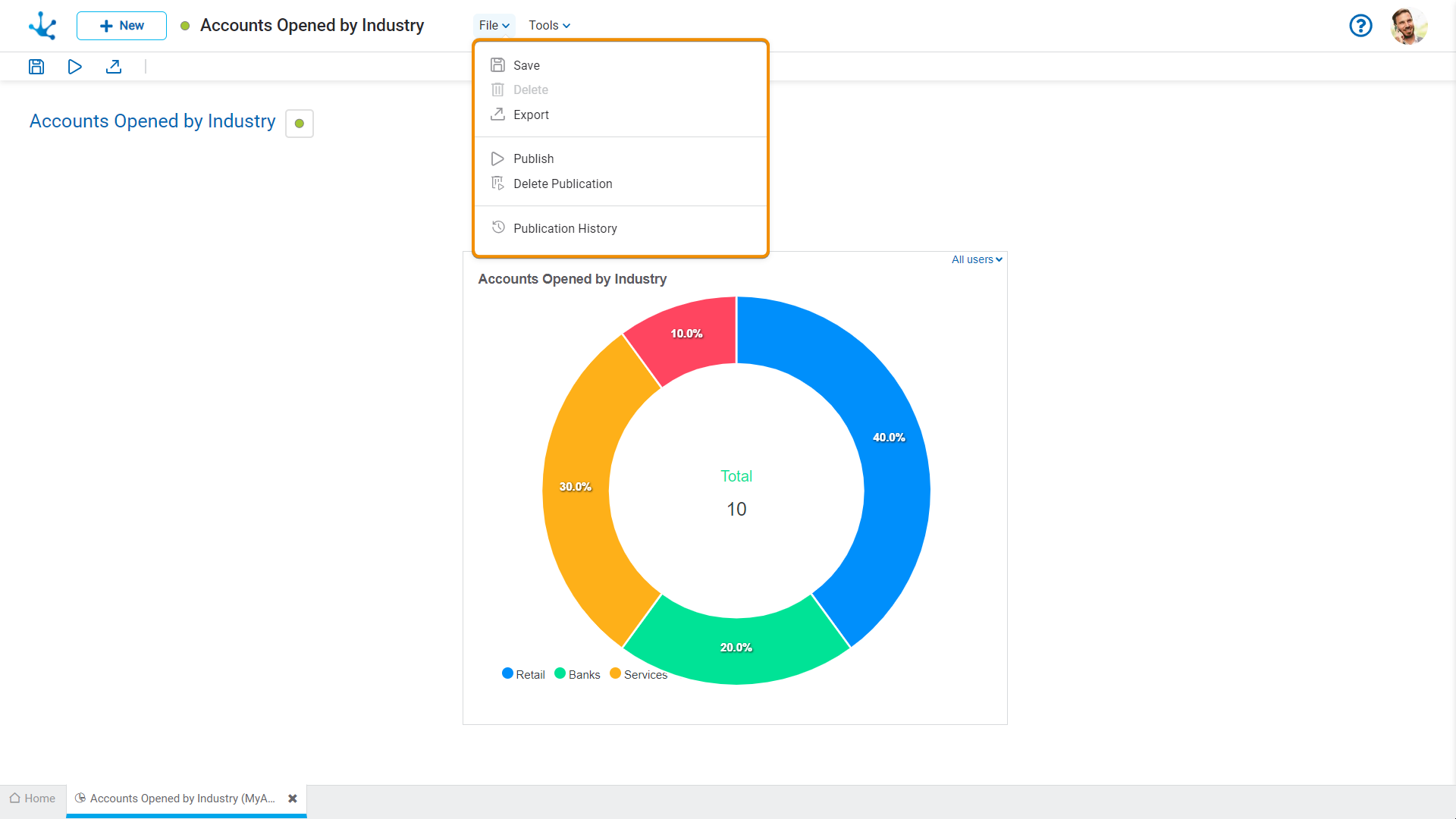Image resolution: width=1456 pixels, height=819 pixels.
Task: Click the user profile avatar
Action: (x=1408, y=26)
